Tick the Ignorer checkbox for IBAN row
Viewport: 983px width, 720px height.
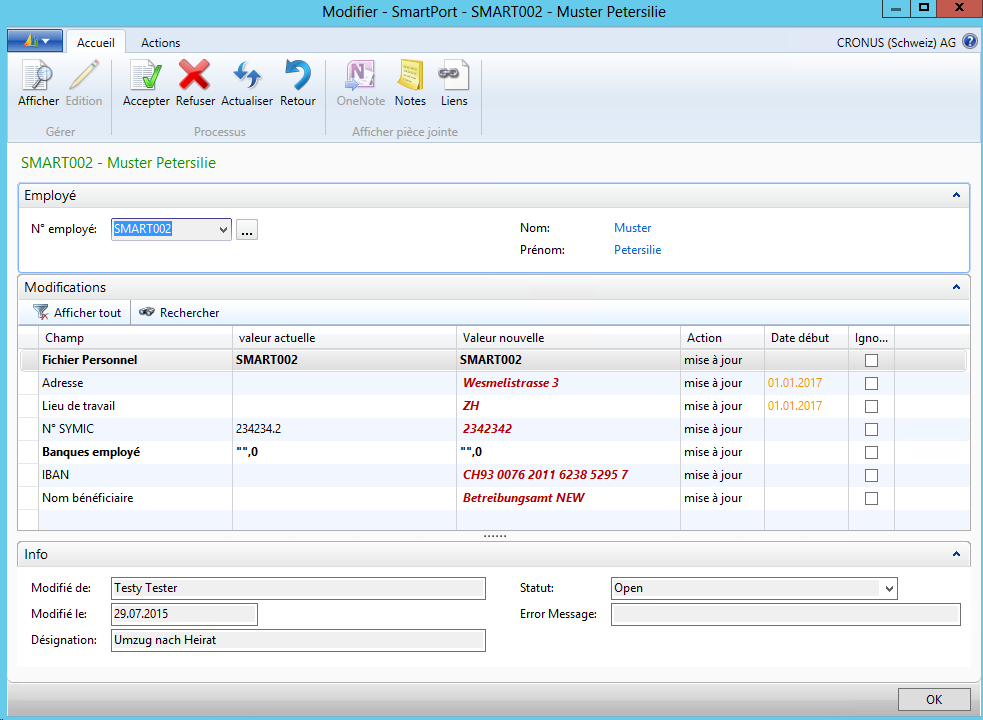pyautogui.click(x=871, y=475)
